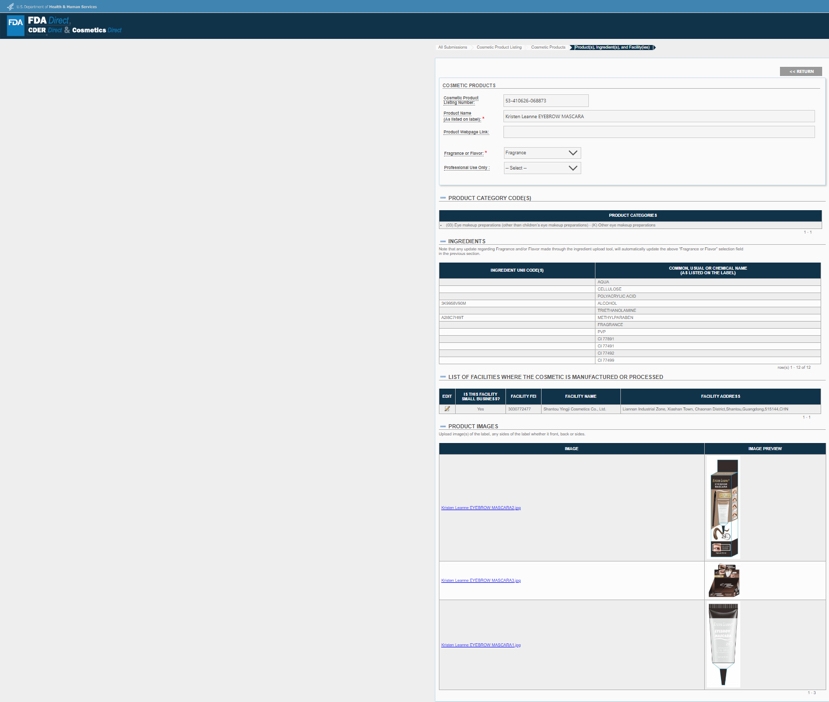Open Kristen Leanne EYEBROW MASCARA2.jpg link
This screenshot has width=829, height=702.
tap(481, 508)
